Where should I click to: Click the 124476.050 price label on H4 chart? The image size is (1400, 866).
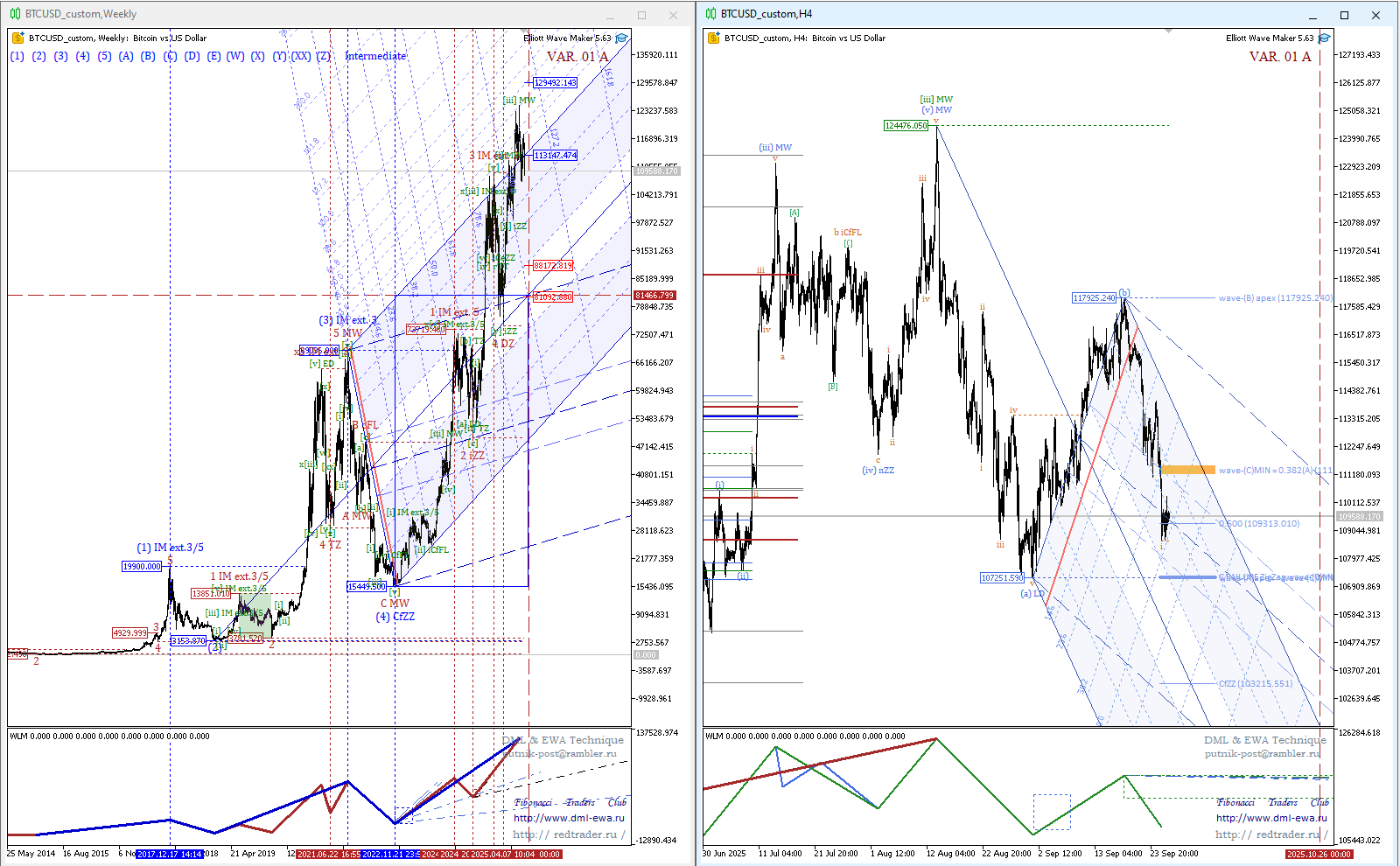(x=906, y=126)
